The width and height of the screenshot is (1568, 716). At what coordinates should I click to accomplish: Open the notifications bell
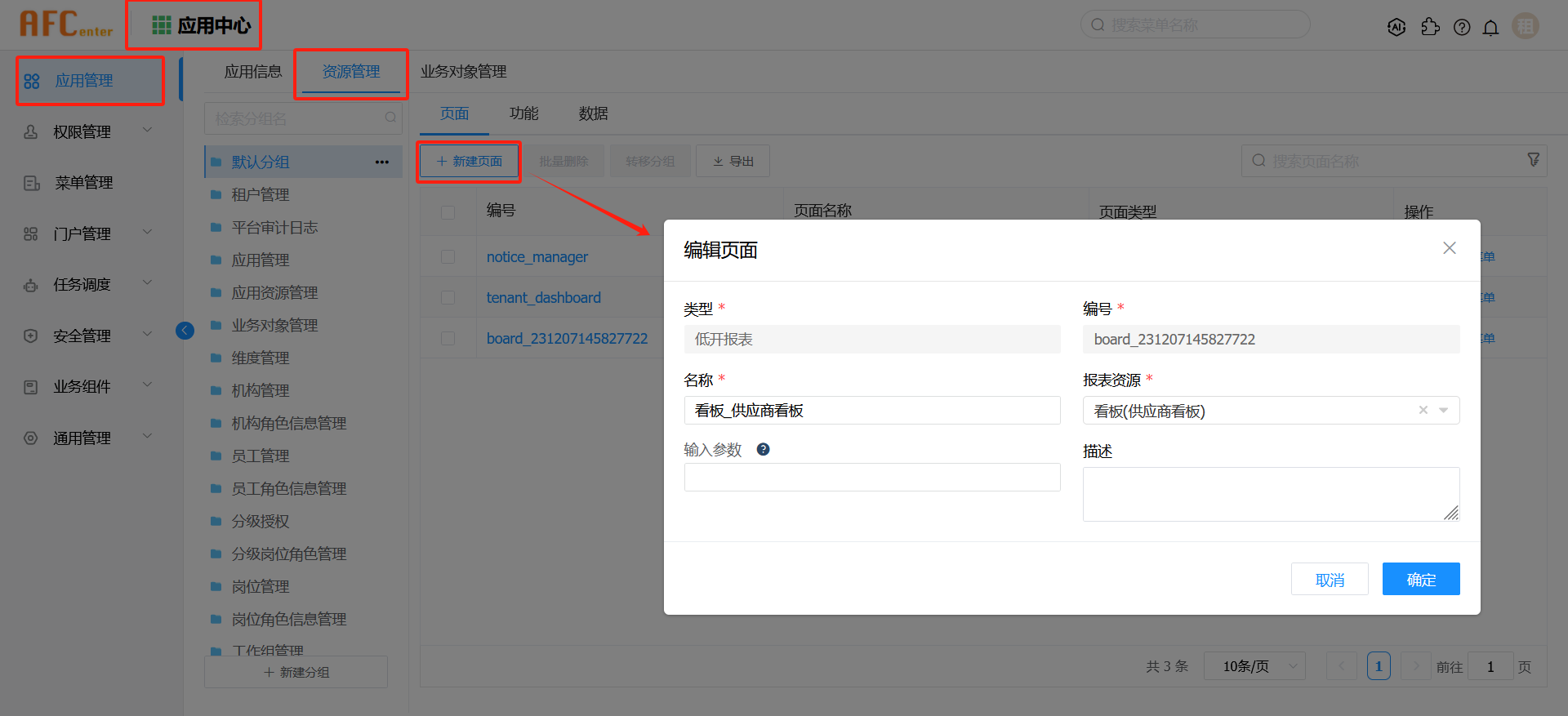coord(1490,28)
